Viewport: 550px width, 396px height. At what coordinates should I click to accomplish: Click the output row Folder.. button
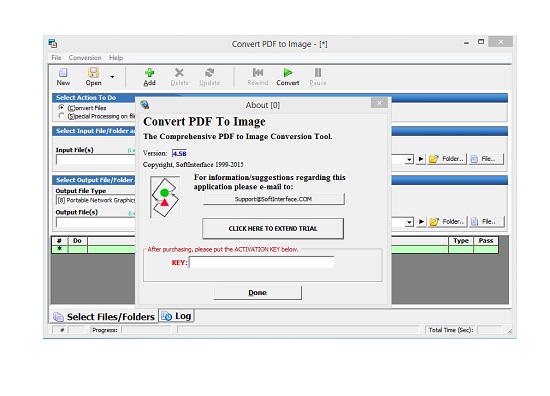point(448,222)
